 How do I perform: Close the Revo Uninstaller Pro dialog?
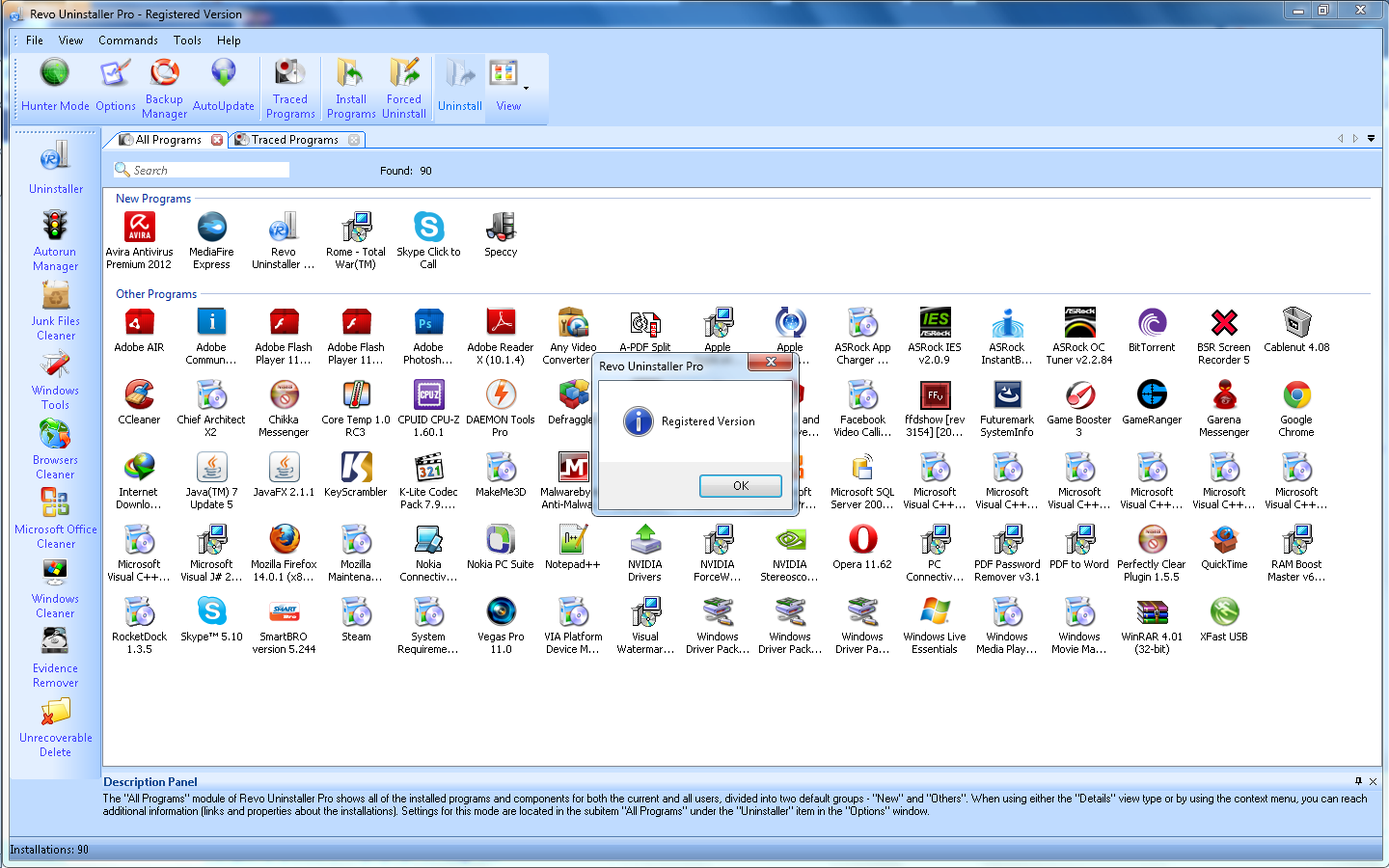(x=771, y=362)
